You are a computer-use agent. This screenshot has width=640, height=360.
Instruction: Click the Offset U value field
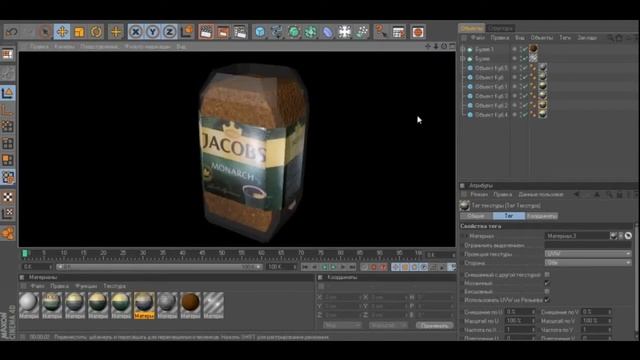click(x=519, y=312)
